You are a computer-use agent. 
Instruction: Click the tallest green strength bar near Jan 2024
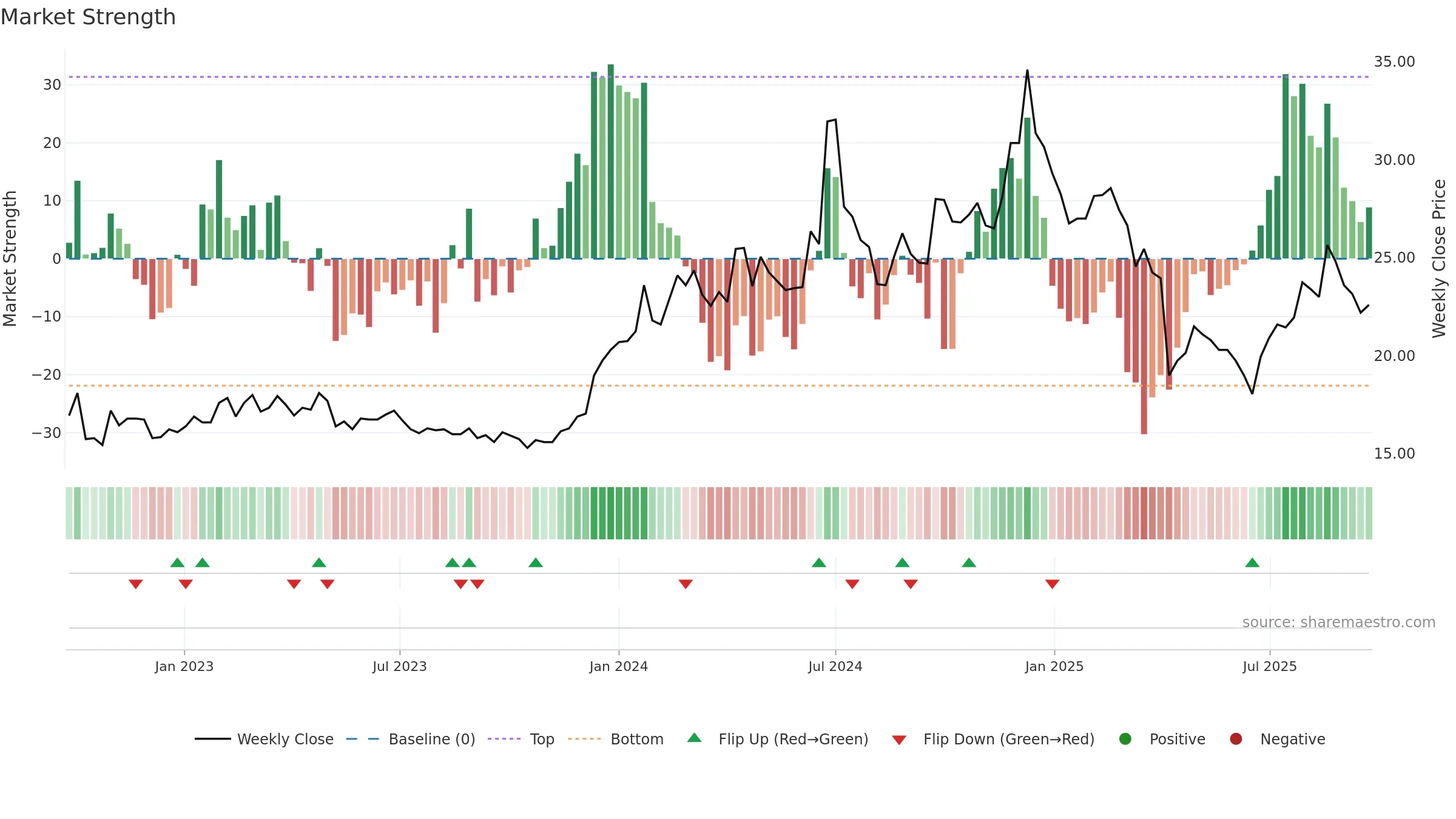tap(611, 161)
